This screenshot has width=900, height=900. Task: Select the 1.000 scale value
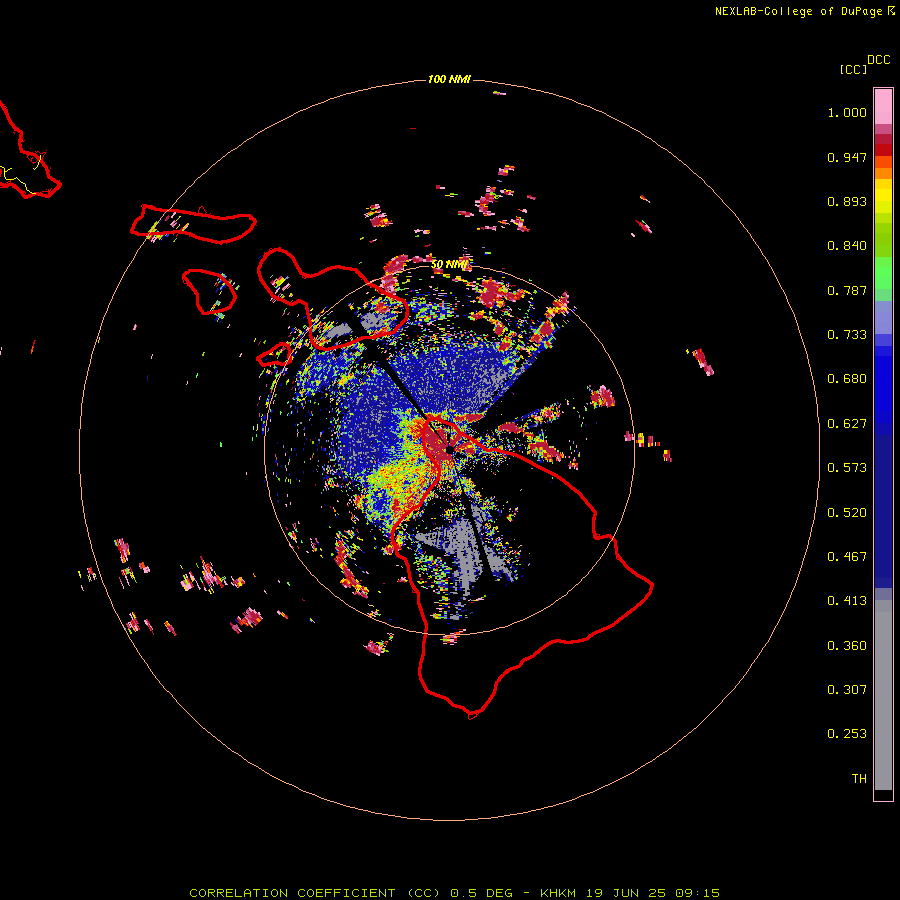click(x=847, y=112)
